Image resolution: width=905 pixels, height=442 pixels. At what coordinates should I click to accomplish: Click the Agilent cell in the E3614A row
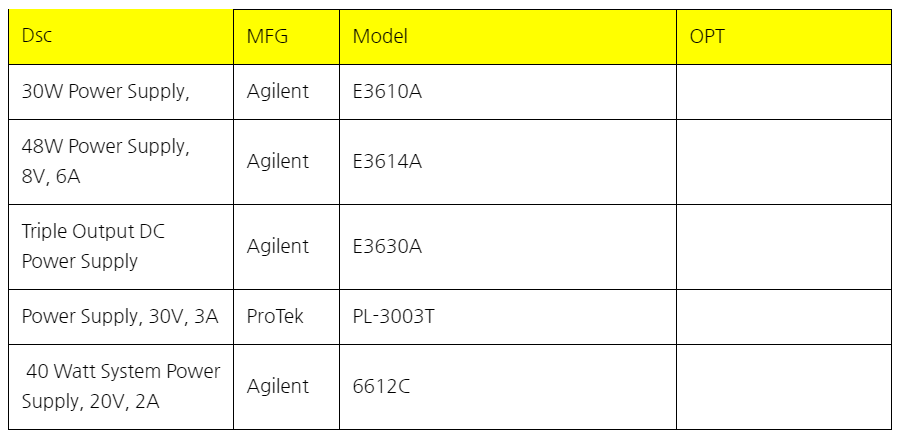[x=278, y=161]
